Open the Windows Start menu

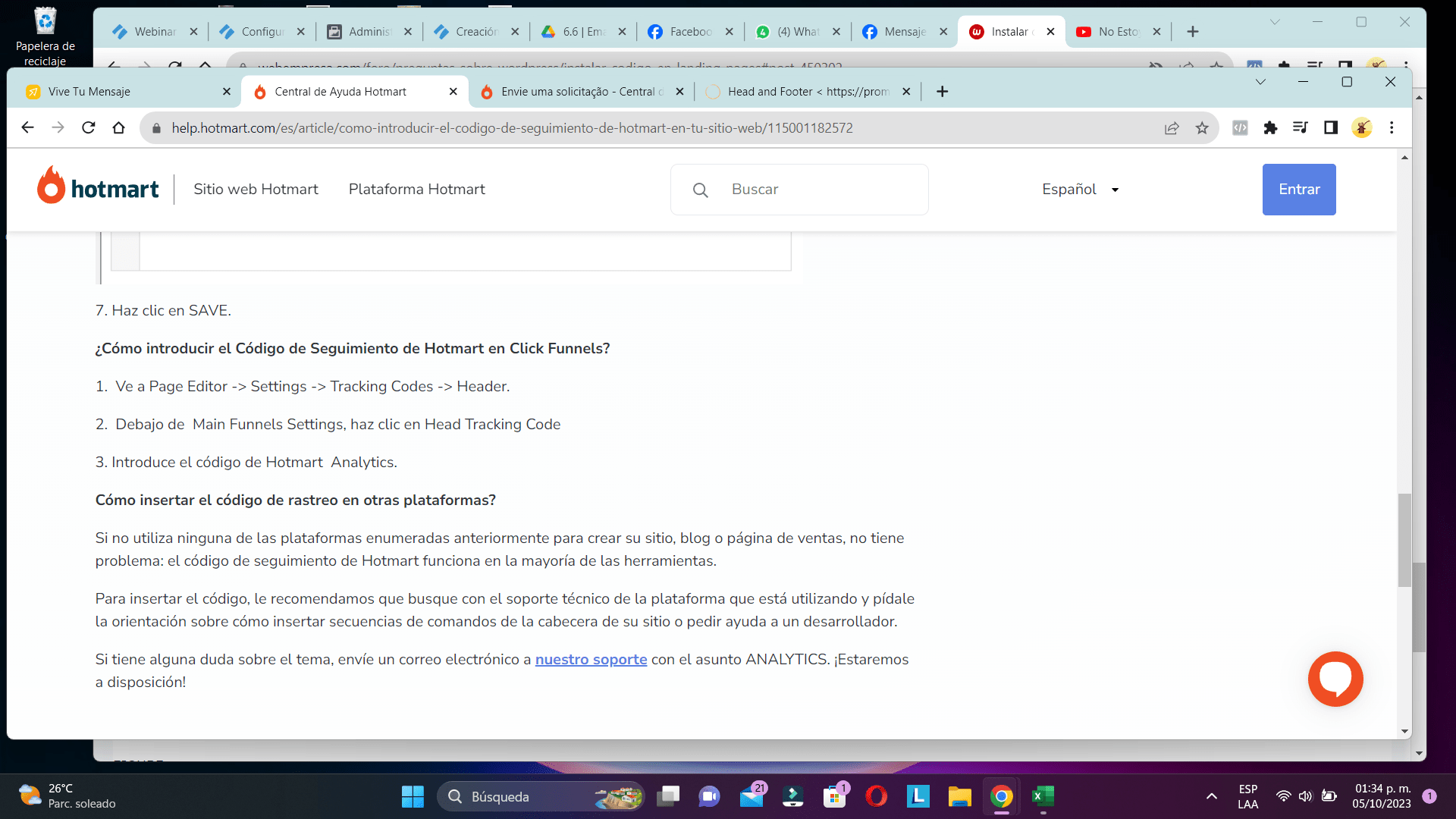click(x=413, y=796)
